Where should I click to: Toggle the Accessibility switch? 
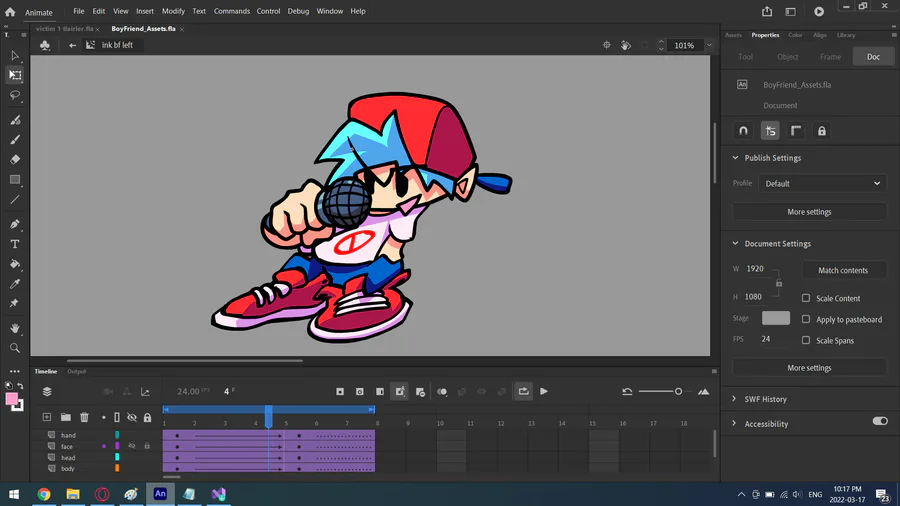coord(880,421)
